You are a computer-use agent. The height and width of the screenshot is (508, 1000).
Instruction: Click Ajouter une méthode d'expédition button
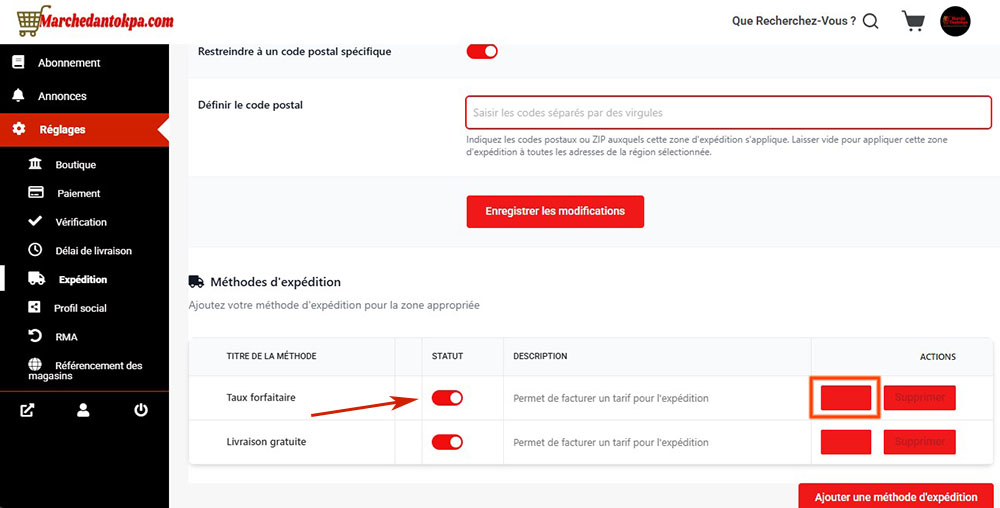(x=896, y=497)
